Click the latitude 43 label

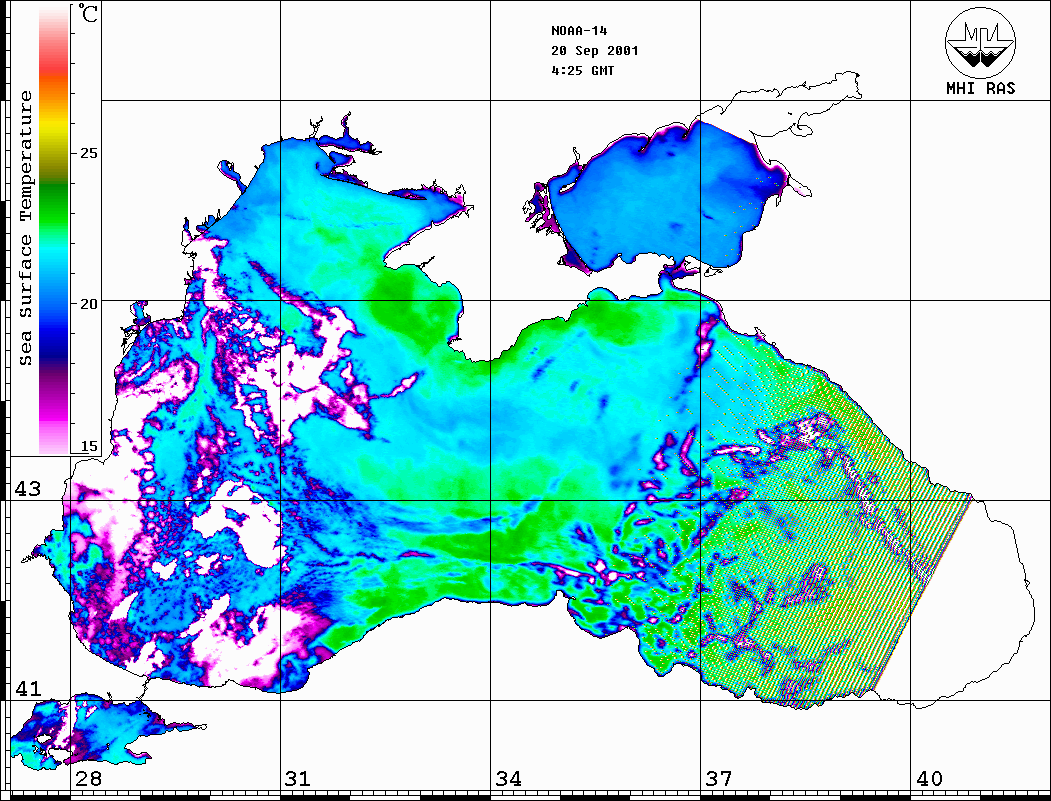tap(28, 490)
